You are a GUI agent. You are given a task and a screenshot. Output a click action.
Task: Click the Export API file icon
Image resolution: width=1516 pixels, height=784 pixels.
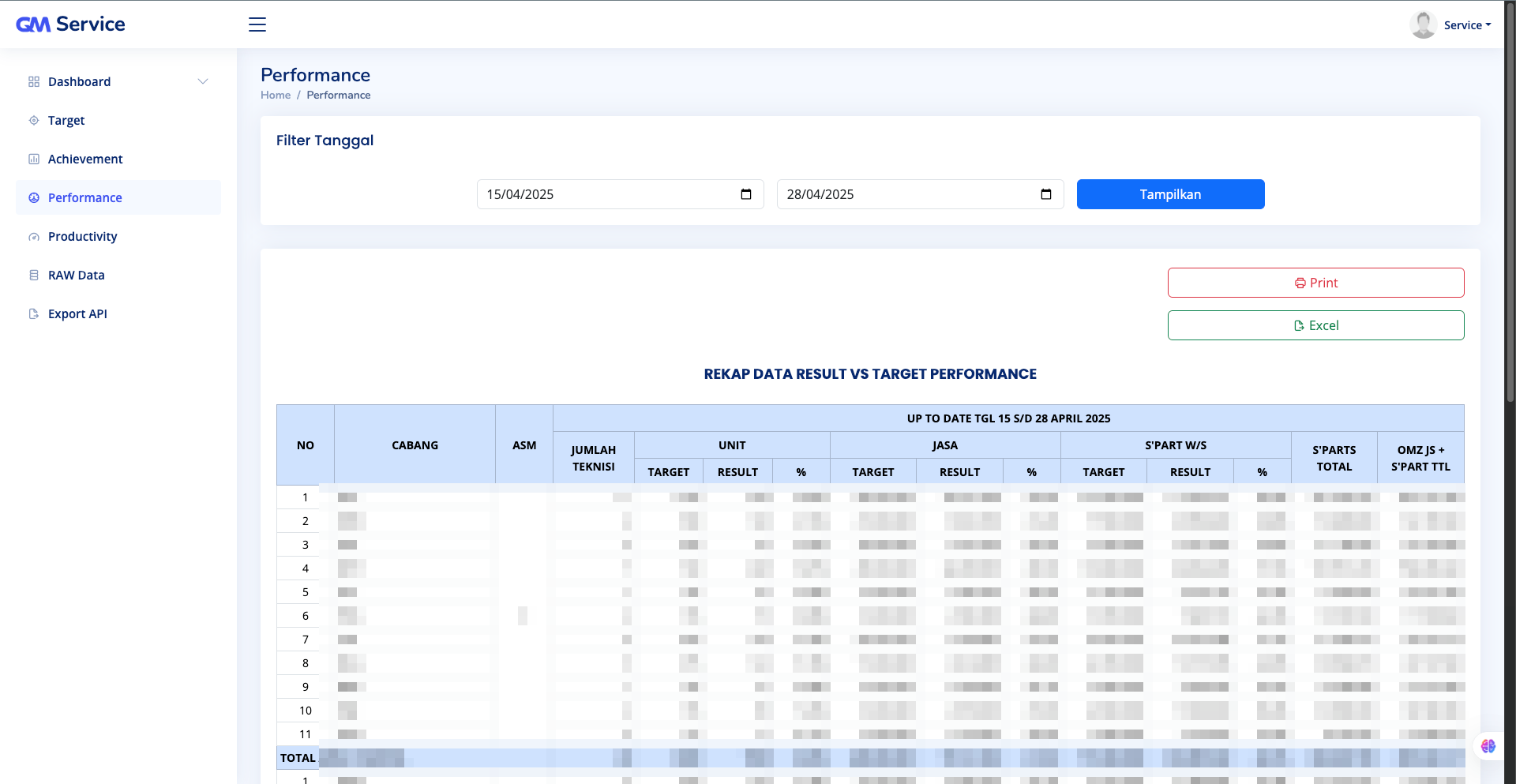click(34, 313)
